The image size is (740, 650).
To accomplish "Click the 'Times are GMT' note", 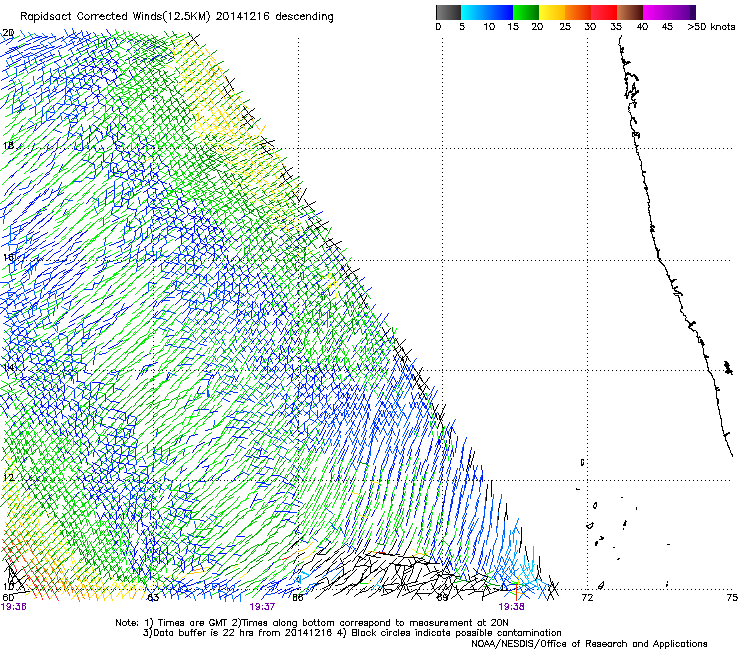I will [x=193, y=623].
